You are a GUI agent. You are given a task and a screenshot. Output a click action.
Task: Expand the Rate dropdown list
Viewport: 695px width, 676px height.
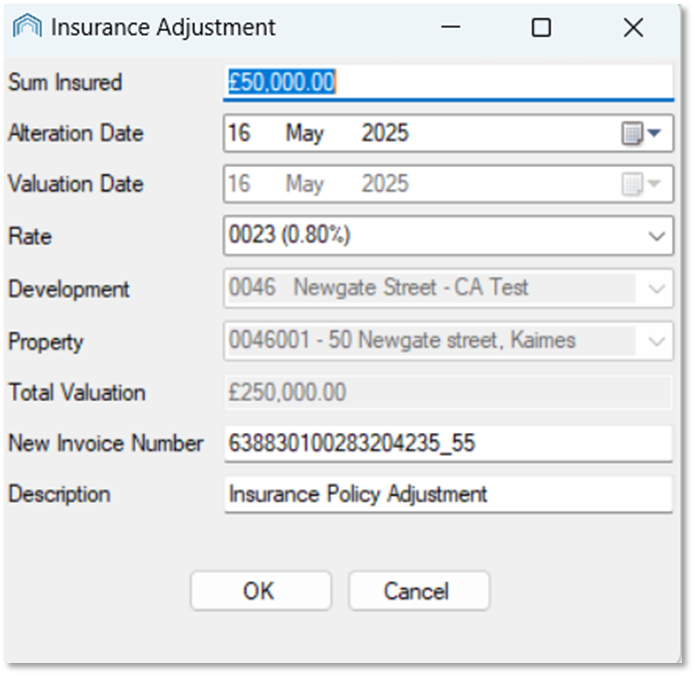[656, 236]
